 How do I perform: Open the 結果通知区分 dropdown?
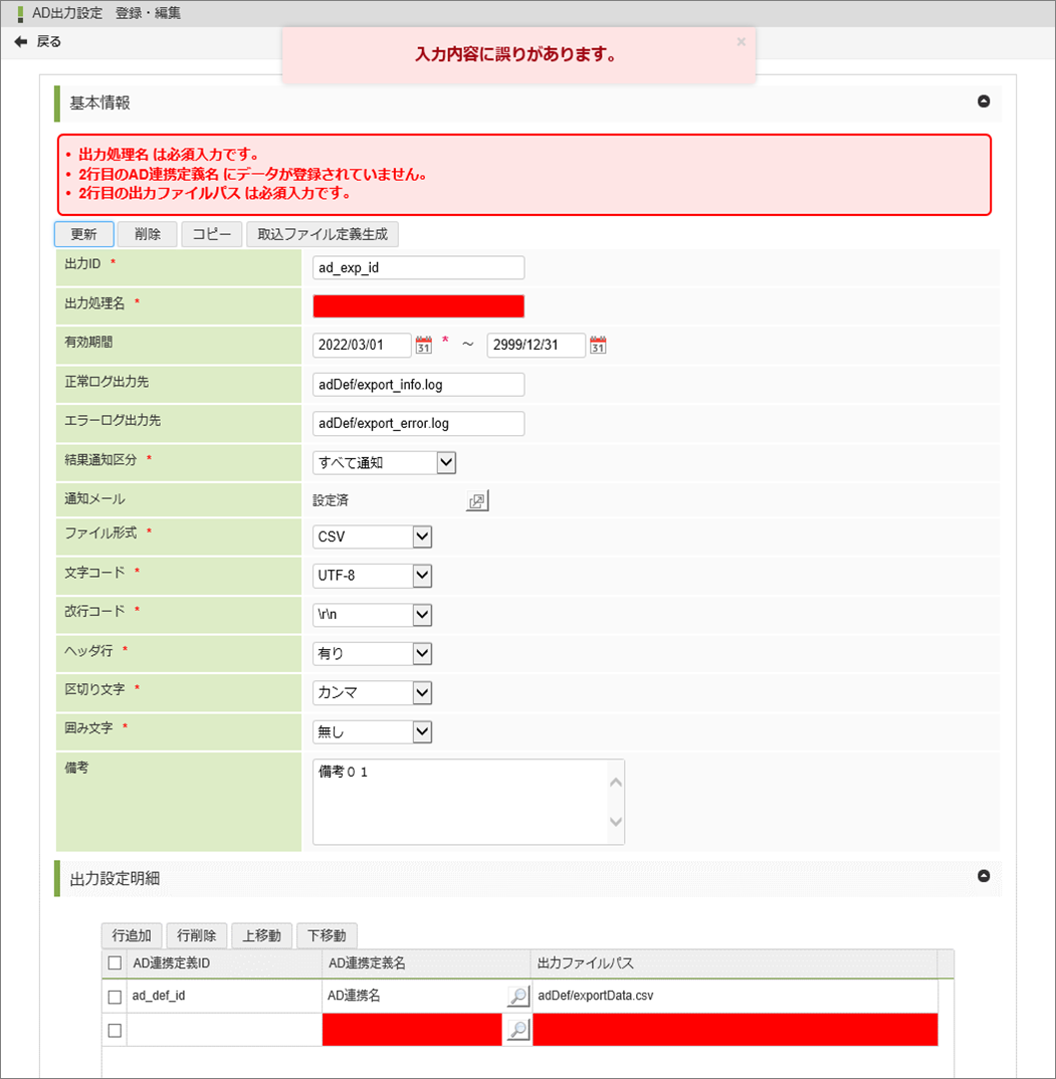click(446, 462)
